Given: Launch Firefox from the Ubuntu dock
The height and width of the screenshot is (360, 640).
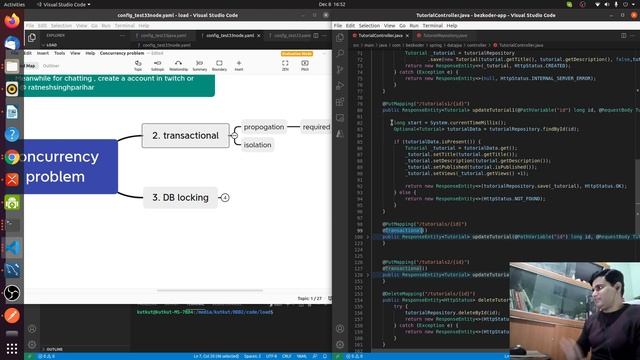Looking at the screenshot, I should click(12, 20).
